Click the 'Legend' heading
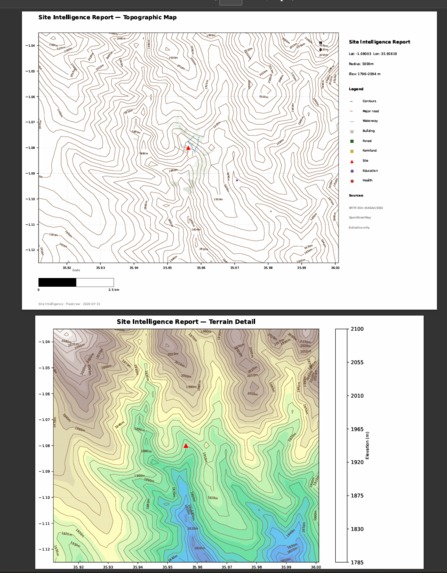447x573 pixels. (x=356, y=89)
